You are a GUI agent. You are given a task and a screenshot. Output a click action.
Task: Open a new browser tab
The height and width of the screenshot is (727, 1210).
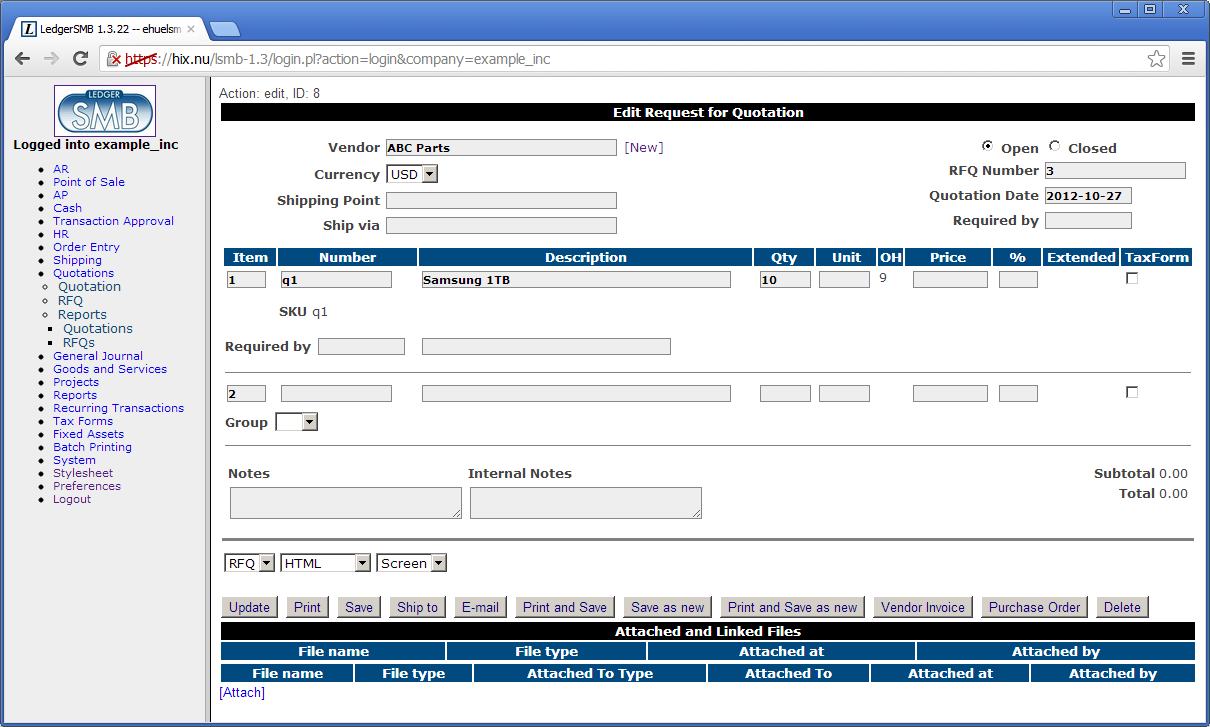225,29
